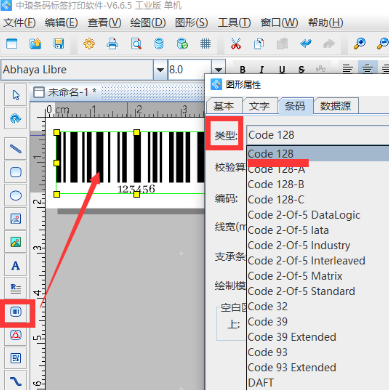Click the Copy icon
The width and height of the screenshot is (389, 390).
[259, 44]
